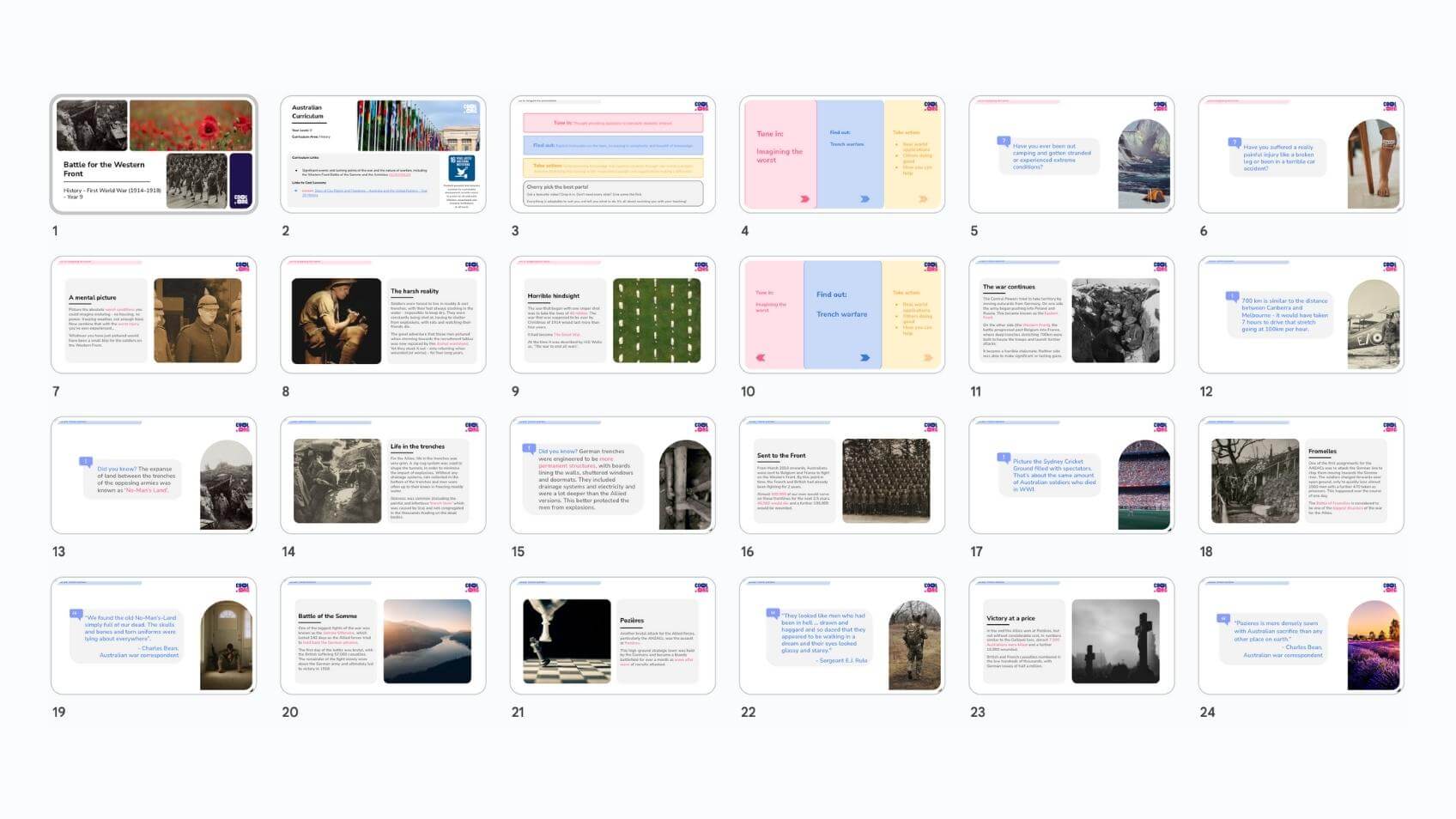Screen dimensions: 1456x819
Task: Select the Battle for the Western Front title slide
Action: 154,155
